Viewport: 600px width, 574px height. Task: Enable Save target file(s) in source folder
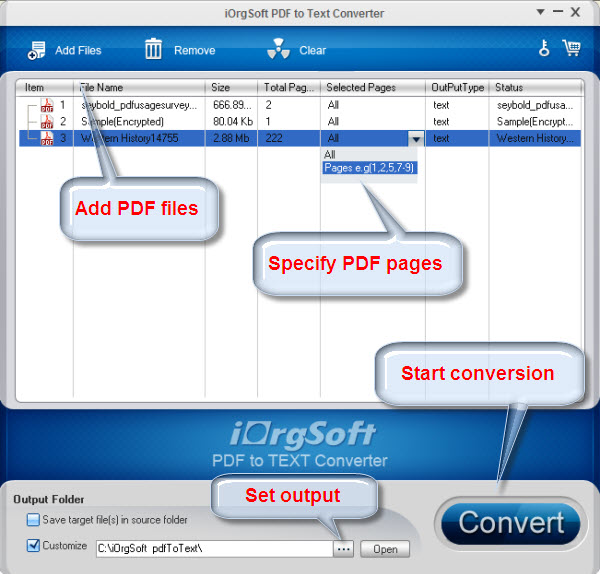(x=33, y=520)
